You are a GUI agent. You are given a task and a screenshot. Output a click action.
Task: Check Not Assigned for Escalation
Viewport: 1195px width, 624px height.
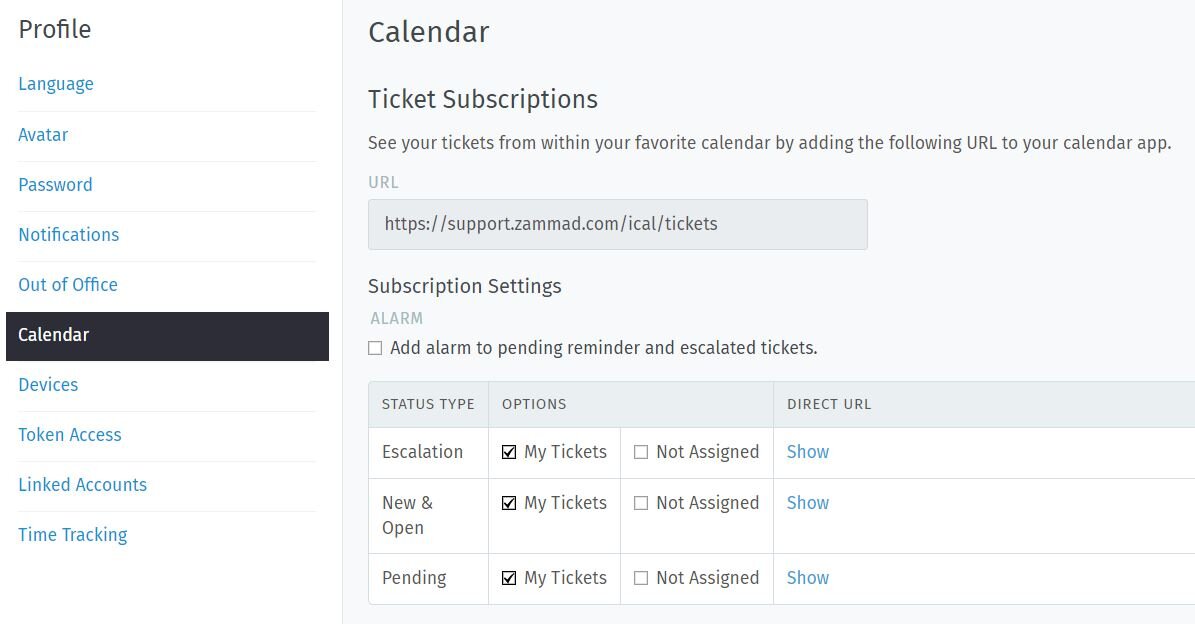coord(641,452)
